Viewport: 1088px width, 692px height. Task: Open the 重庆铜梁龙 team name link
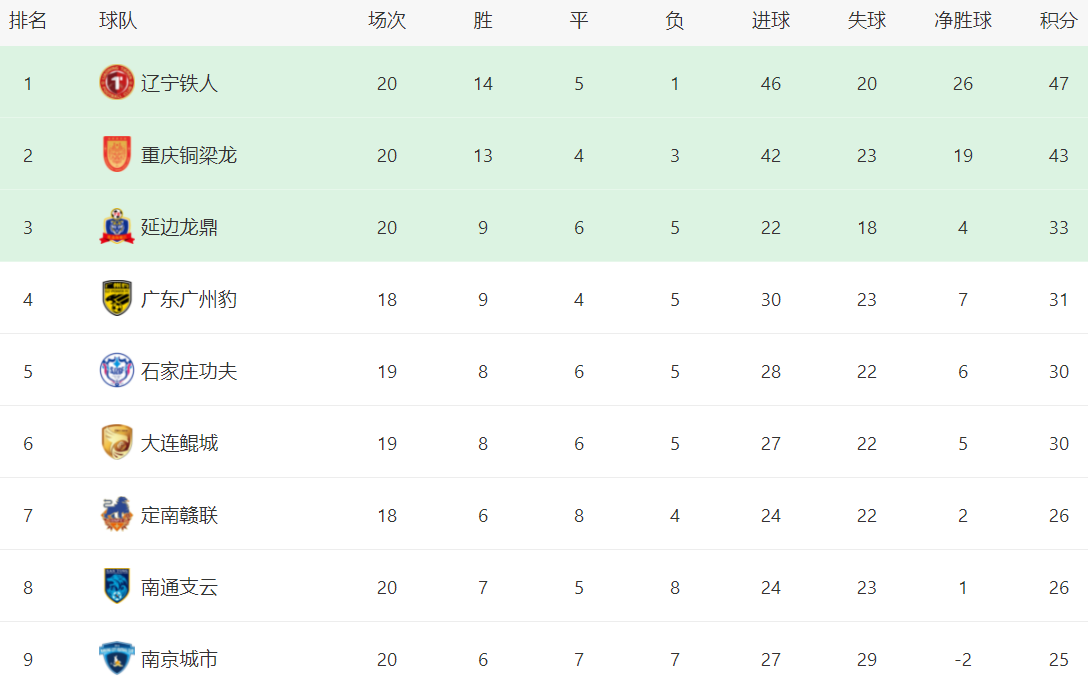189,155
